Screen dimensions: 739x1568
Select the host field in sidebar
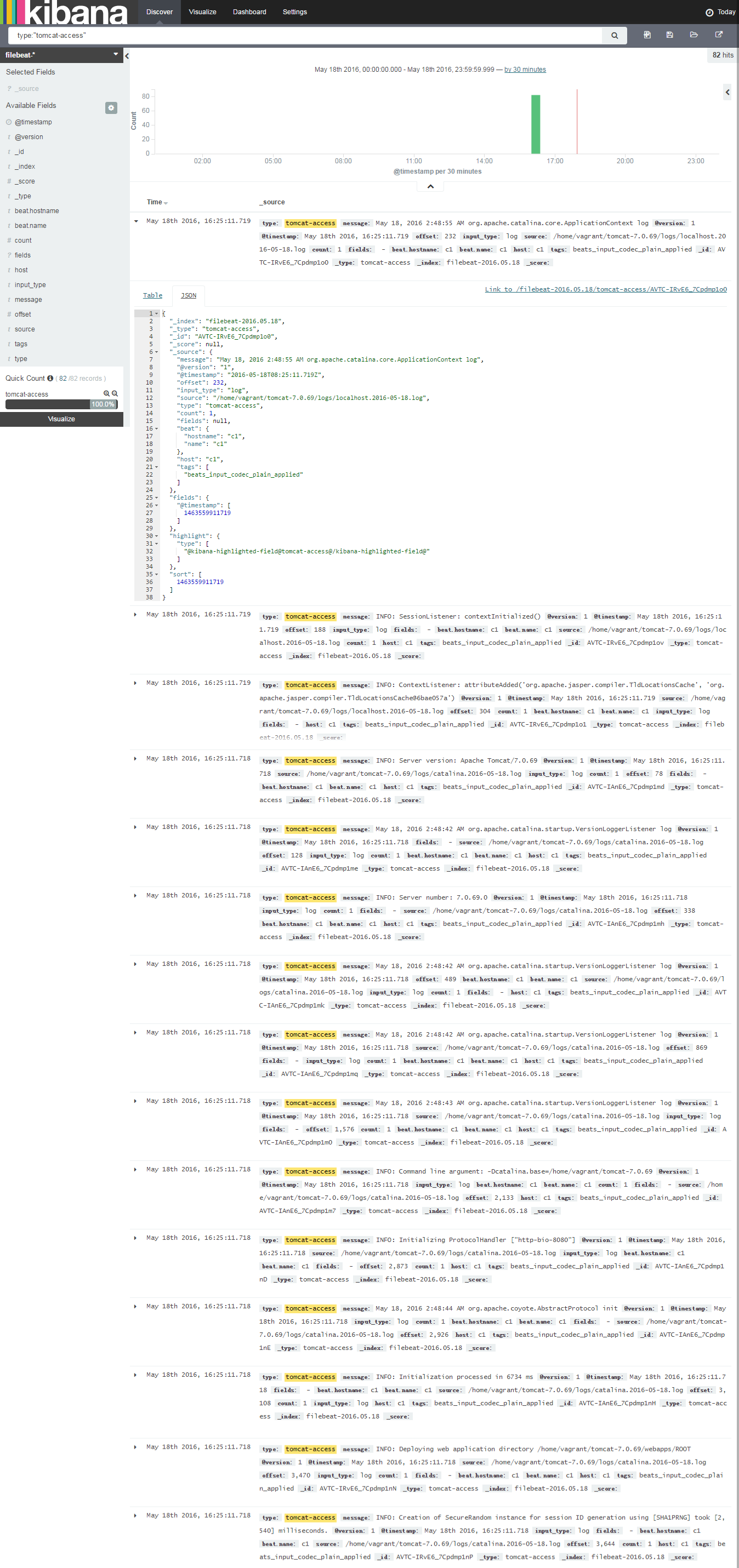click(x=21, y=270)
